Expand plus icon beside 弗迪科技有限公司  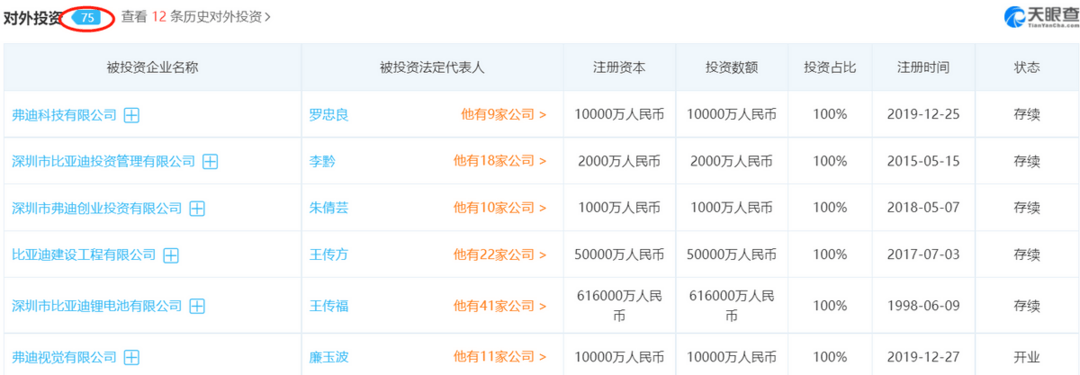coord(132,115)
